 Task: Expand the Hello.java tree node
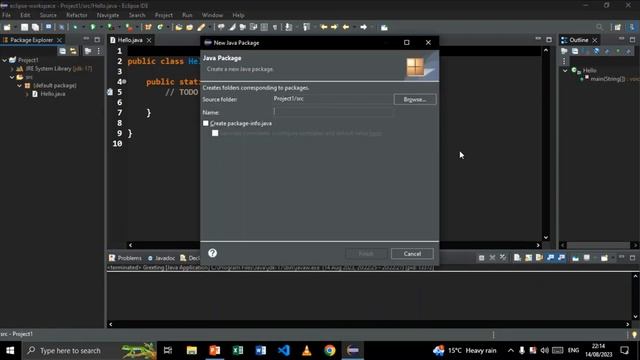click(27, 94)
